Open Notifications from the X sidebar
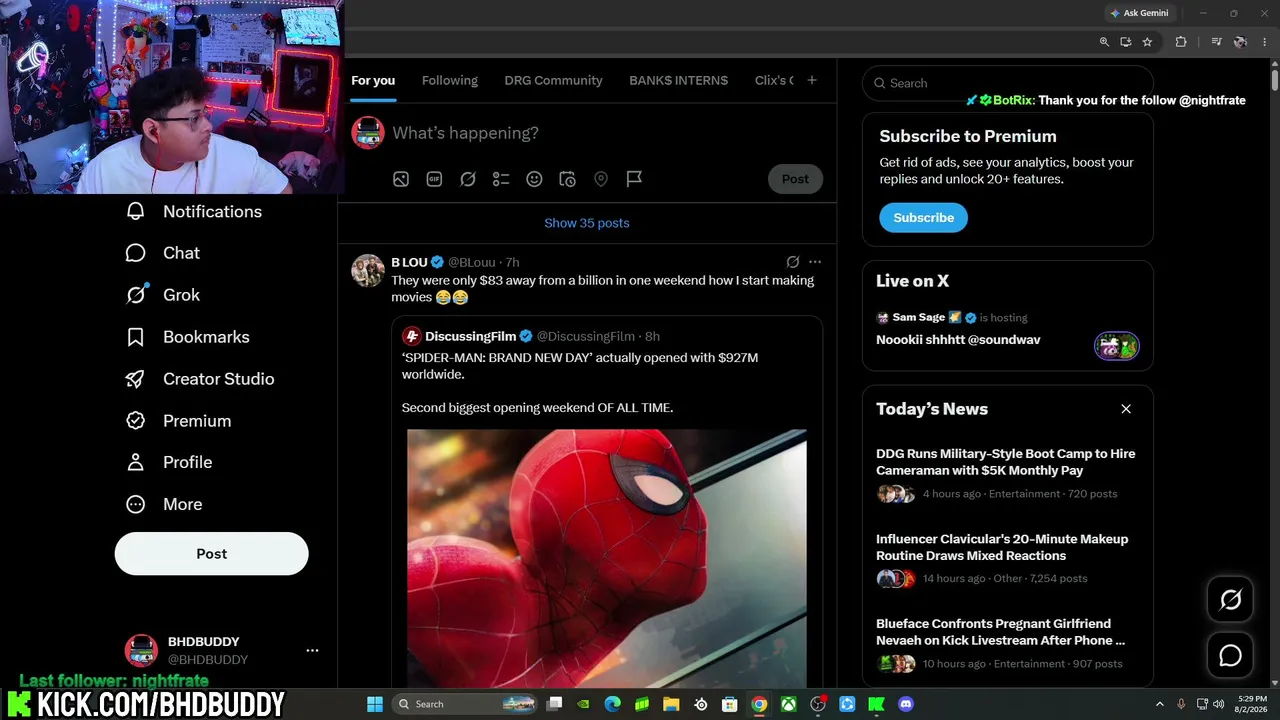Screen dimensions: 1280x720 coord(194,211)
